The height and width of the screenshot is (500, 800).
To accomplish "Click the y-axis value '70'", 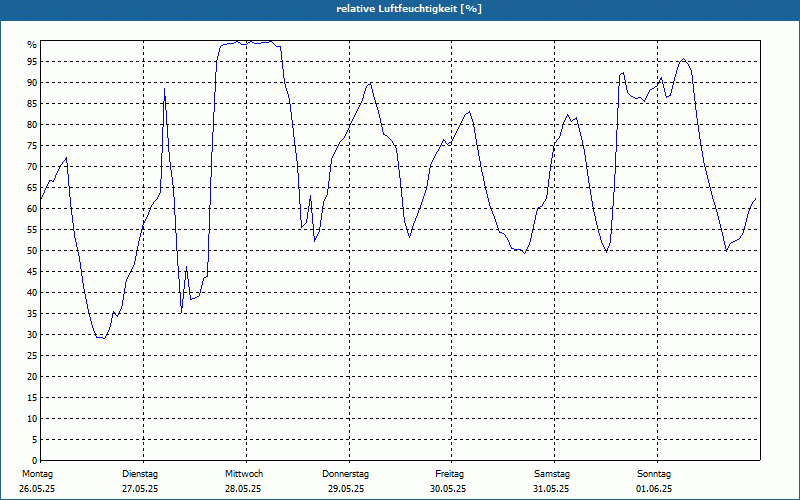I will (32, 167).
